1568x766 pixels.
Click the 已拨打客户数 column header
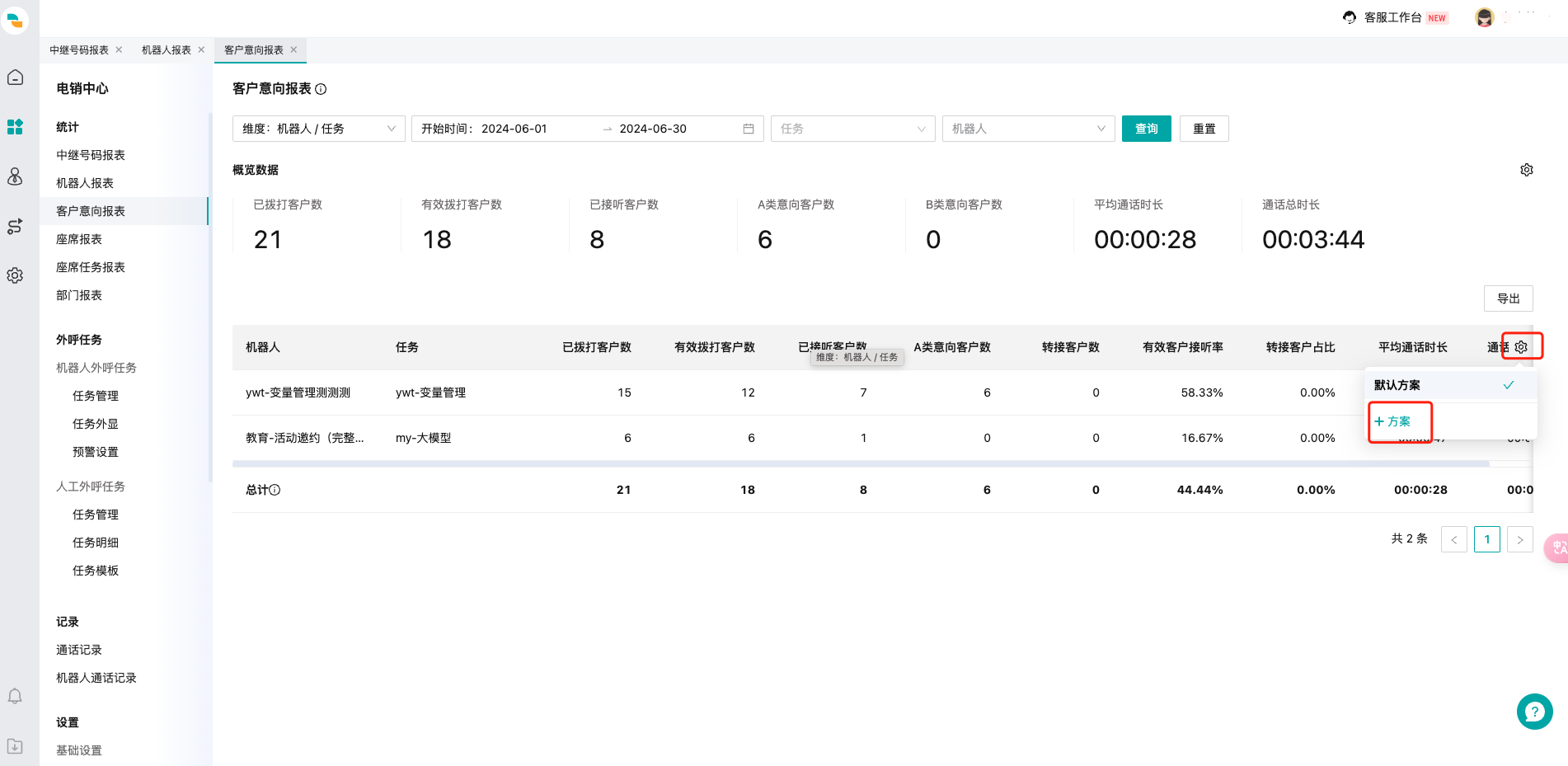pos(597,347)
